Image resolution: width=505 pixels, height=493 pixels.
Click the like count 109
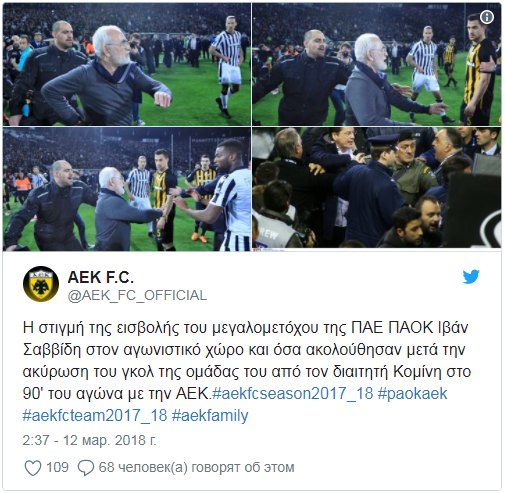[57, 467]
